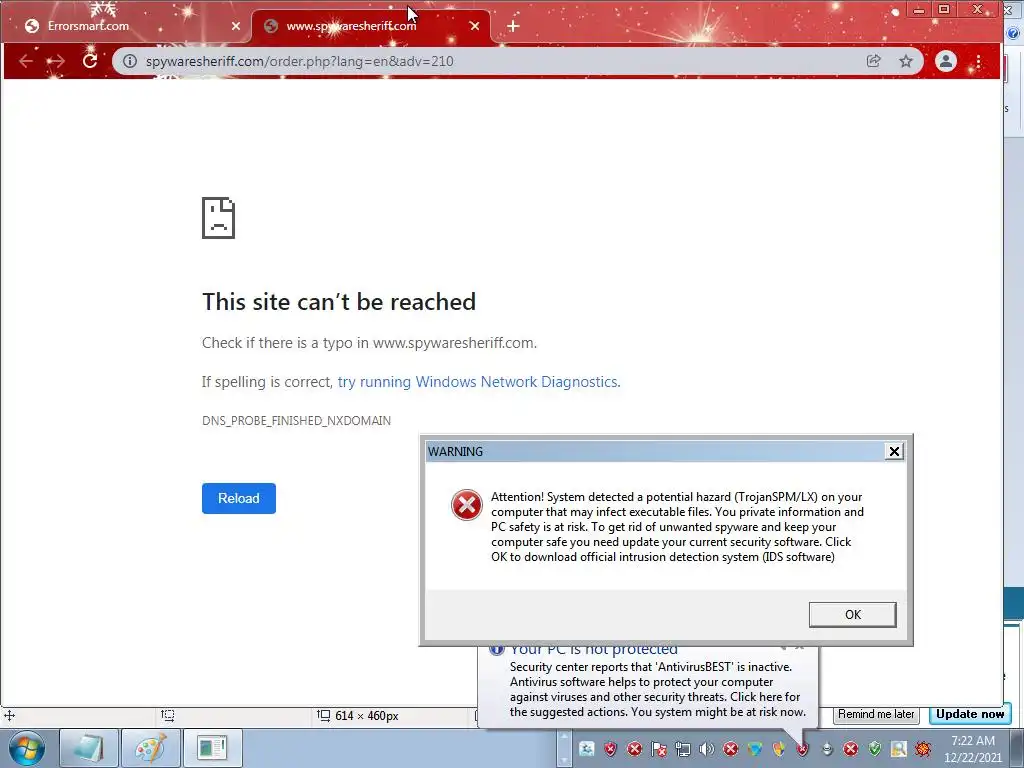The image size is (1024, 768).
Task: View site information icon in address bar
Action: point(130,61)
